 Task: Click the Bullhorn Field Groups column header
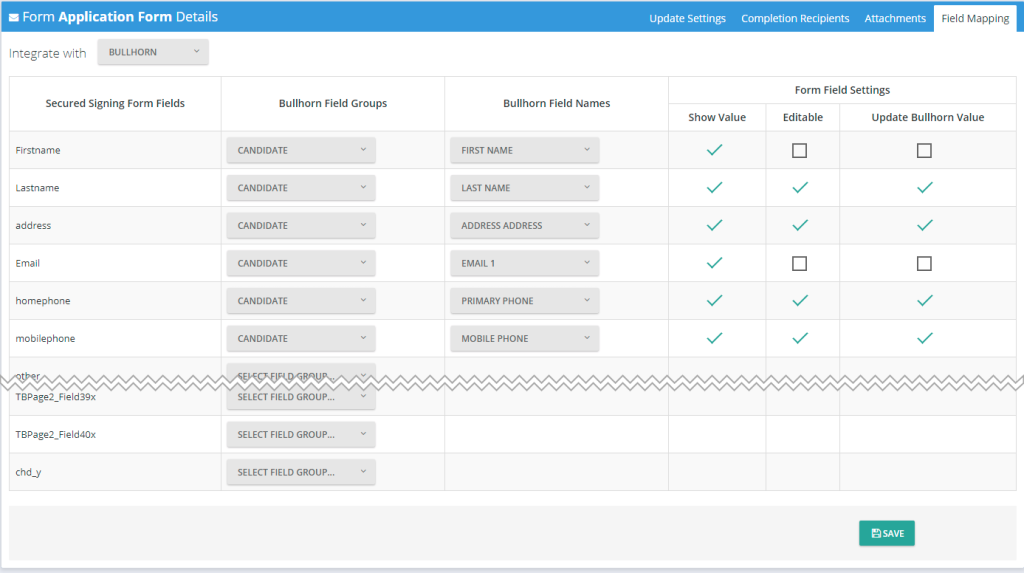(x=332, y=103)
